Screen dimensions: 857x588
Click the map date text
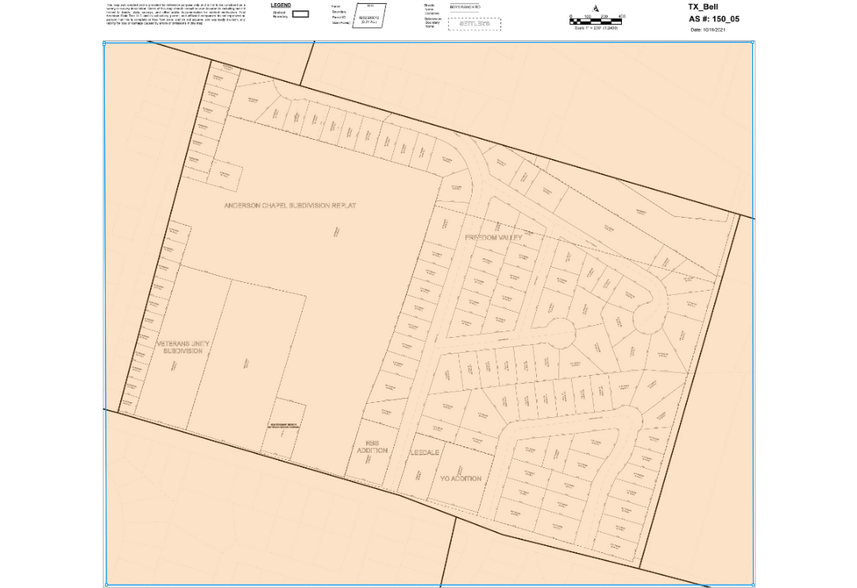pyautogui.click(x=710, y=29)
